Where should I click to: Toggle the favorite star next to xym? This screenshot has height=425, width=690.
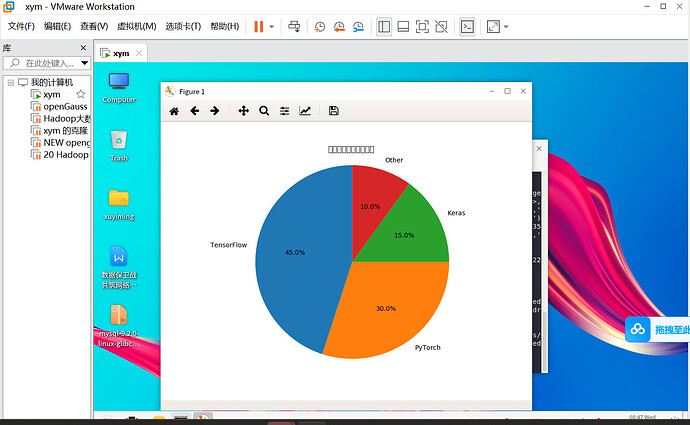[x=79, y=95]
